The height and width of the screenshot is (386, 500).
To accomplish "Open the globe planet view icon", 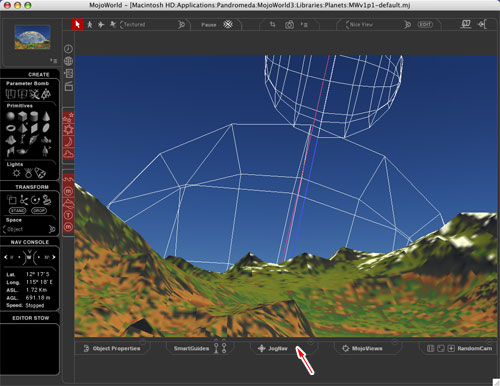I will coord(68,61).
